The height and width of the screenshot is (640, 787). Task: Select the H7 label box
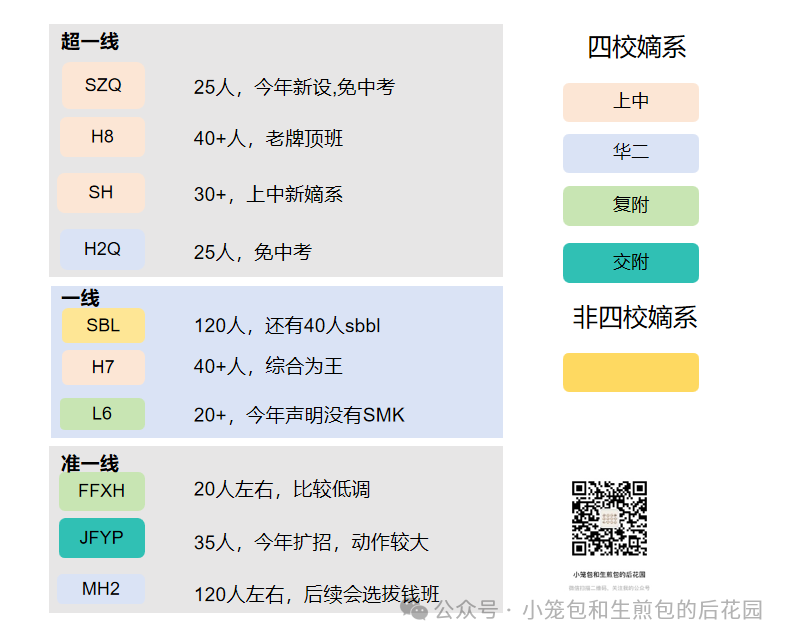point(103,367)
